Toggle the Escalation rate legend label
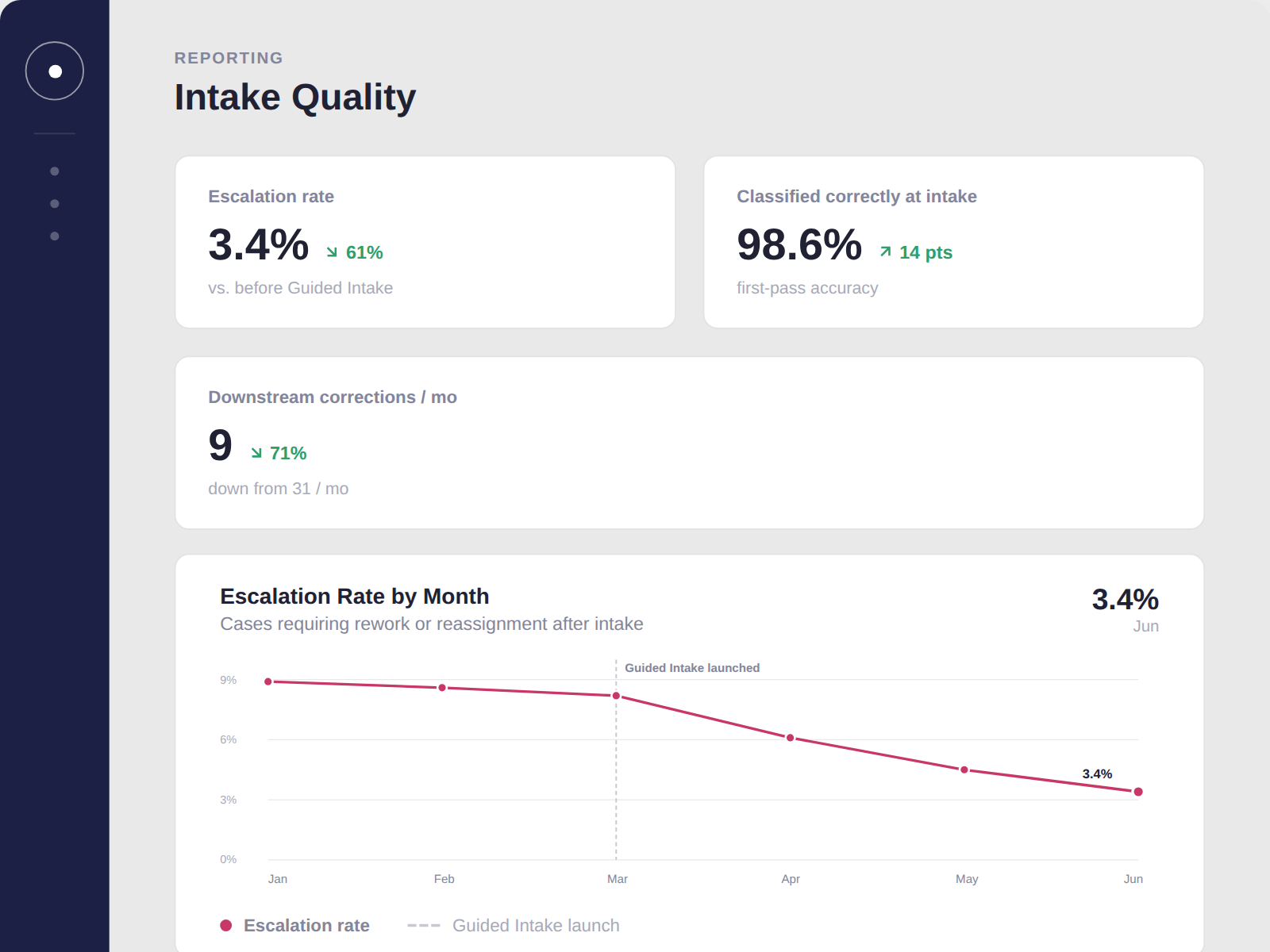This screenshot has width=1270, height=952. click(306, 925)
